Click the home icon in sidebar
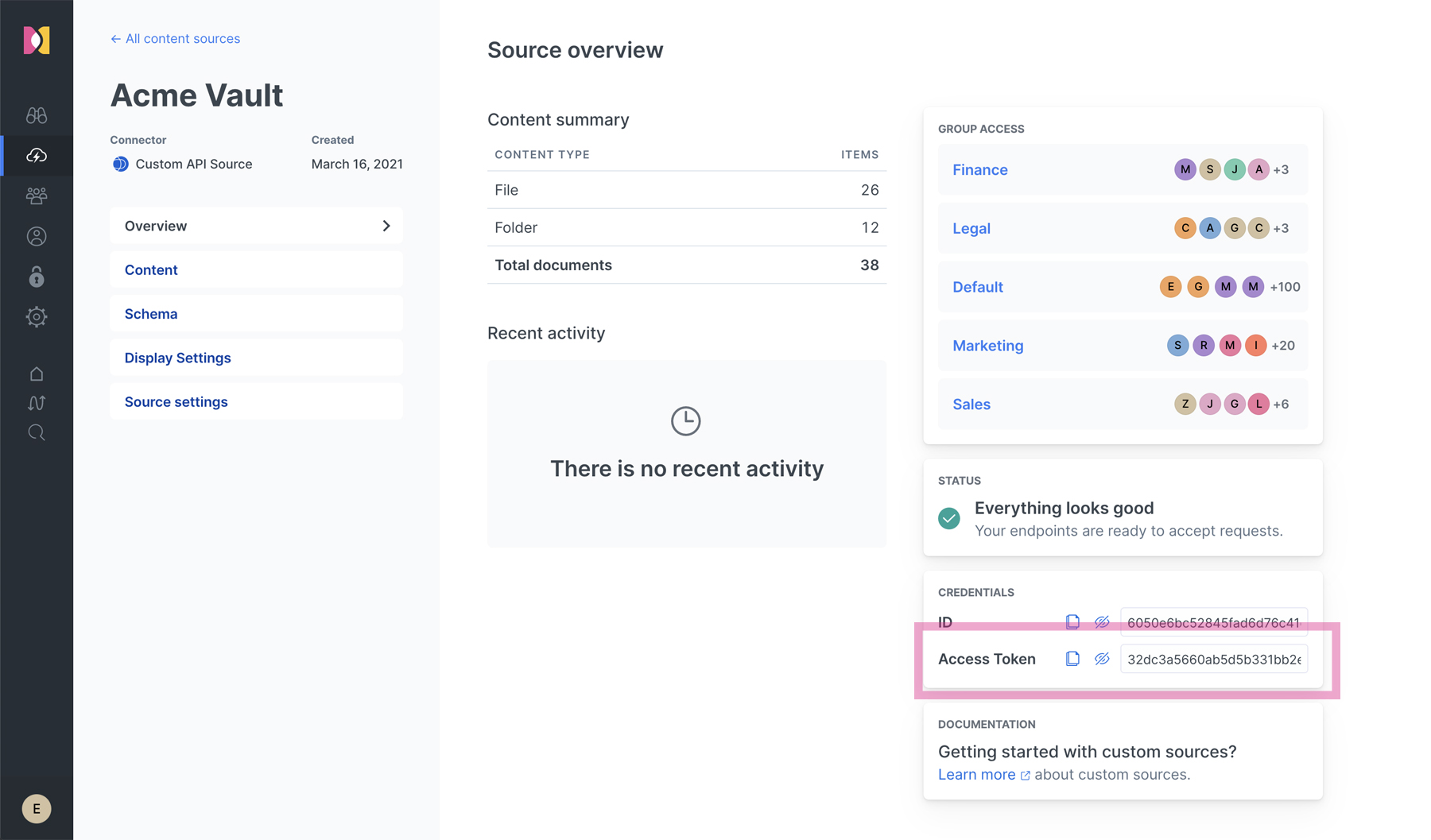This screenshot has width=1431, height=840. [37, 374]
